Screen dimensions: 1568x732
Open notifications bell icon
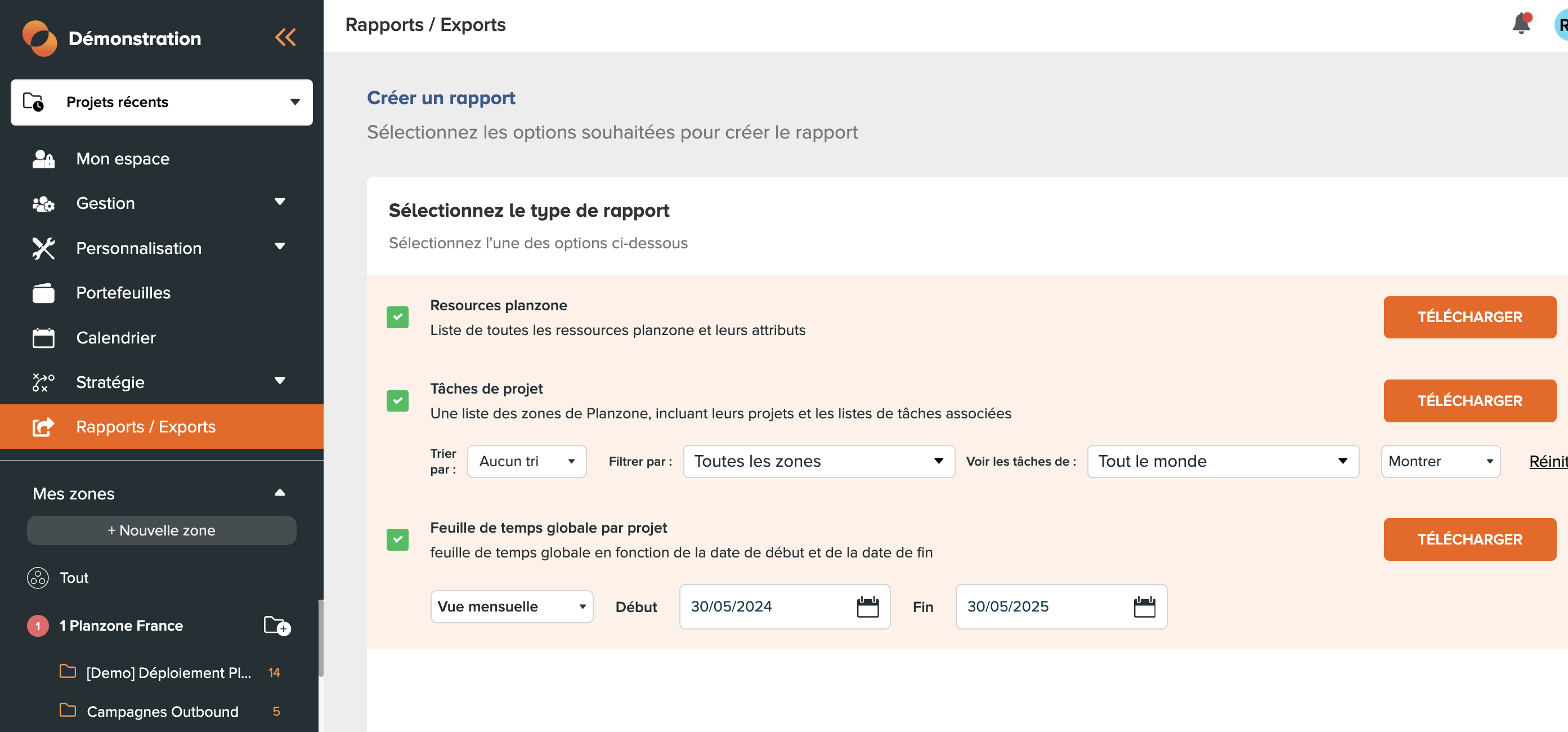tap(1521, 24)
